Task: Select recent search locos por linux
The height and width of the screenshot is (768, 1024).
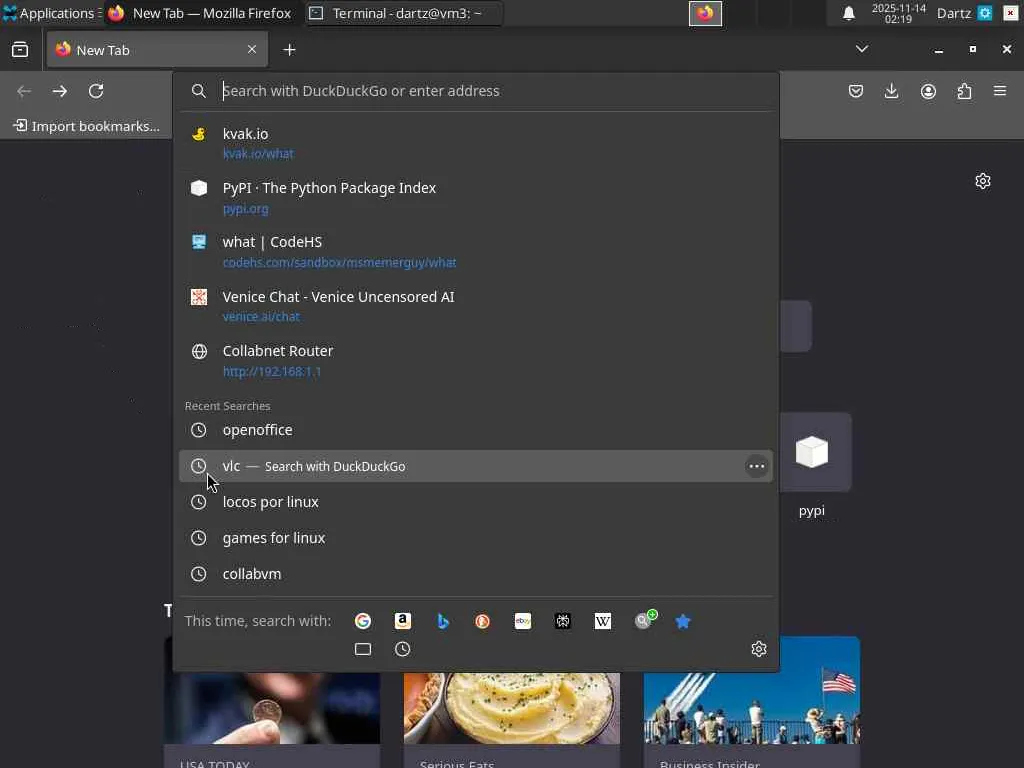Action: [x=475, y=502]
